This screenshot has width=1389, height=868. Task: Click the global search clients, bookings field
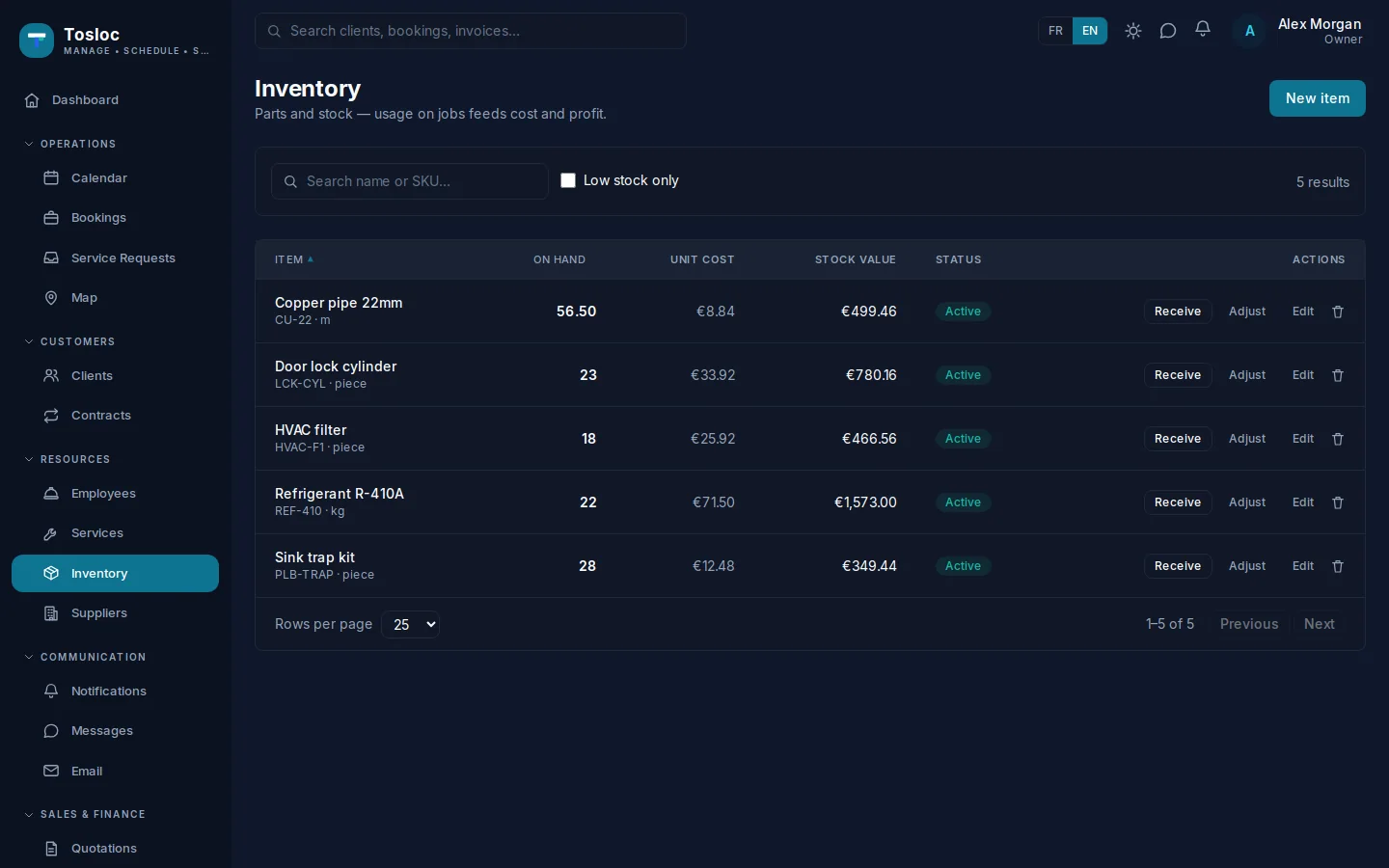point(471,31)
